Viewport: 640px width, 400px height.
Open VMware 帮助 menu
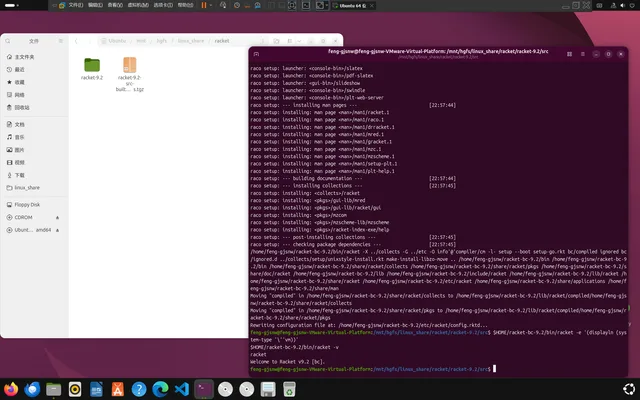pos(185,5)
